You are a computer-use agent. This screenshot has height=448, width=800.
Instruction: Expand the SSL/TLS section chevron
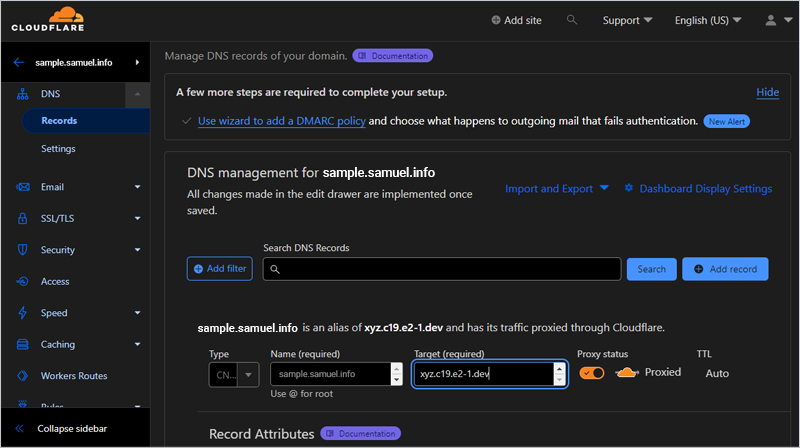137,218
